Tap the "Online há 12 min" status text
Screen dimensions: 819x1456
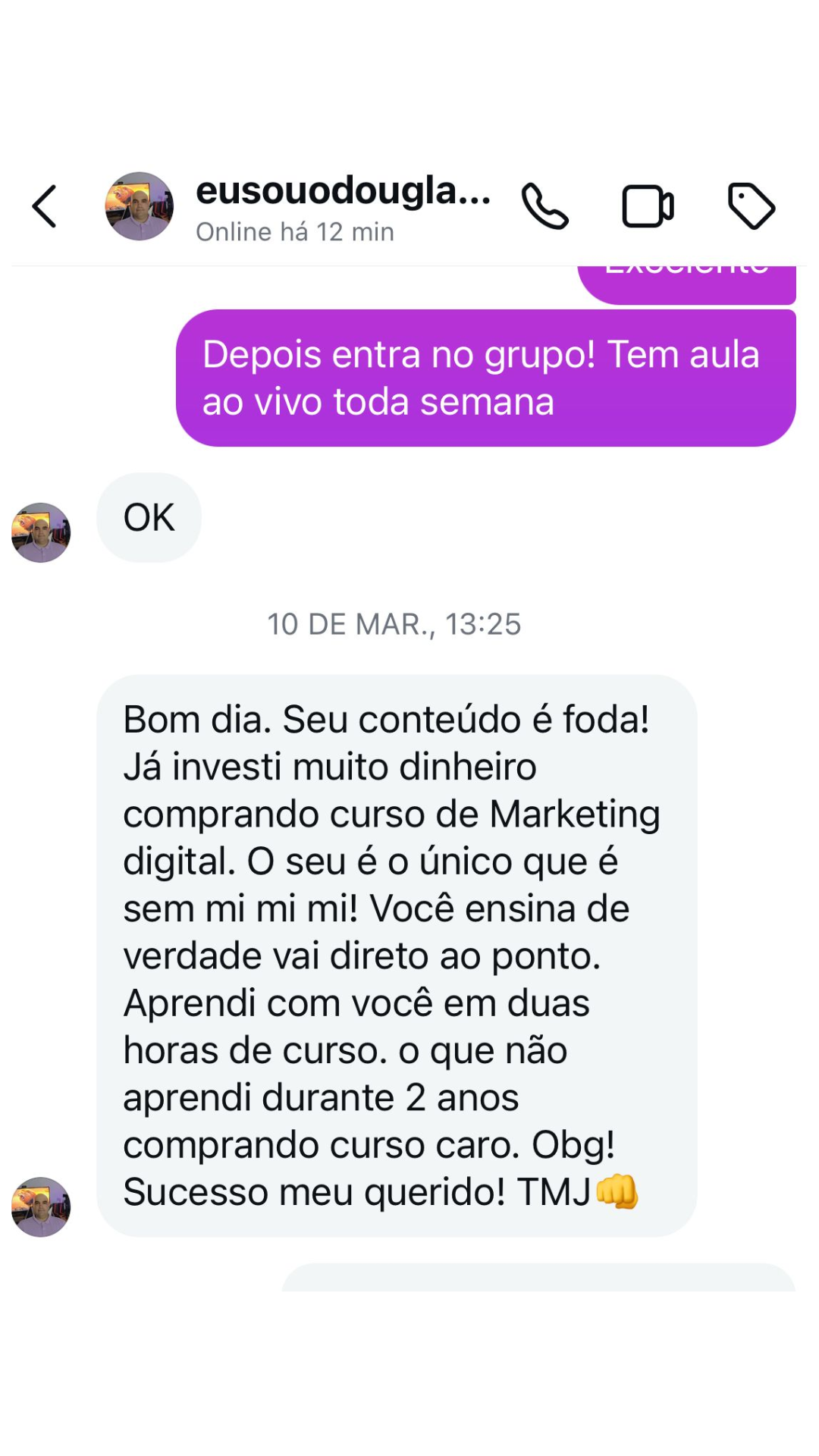click(x=295, y=232)
